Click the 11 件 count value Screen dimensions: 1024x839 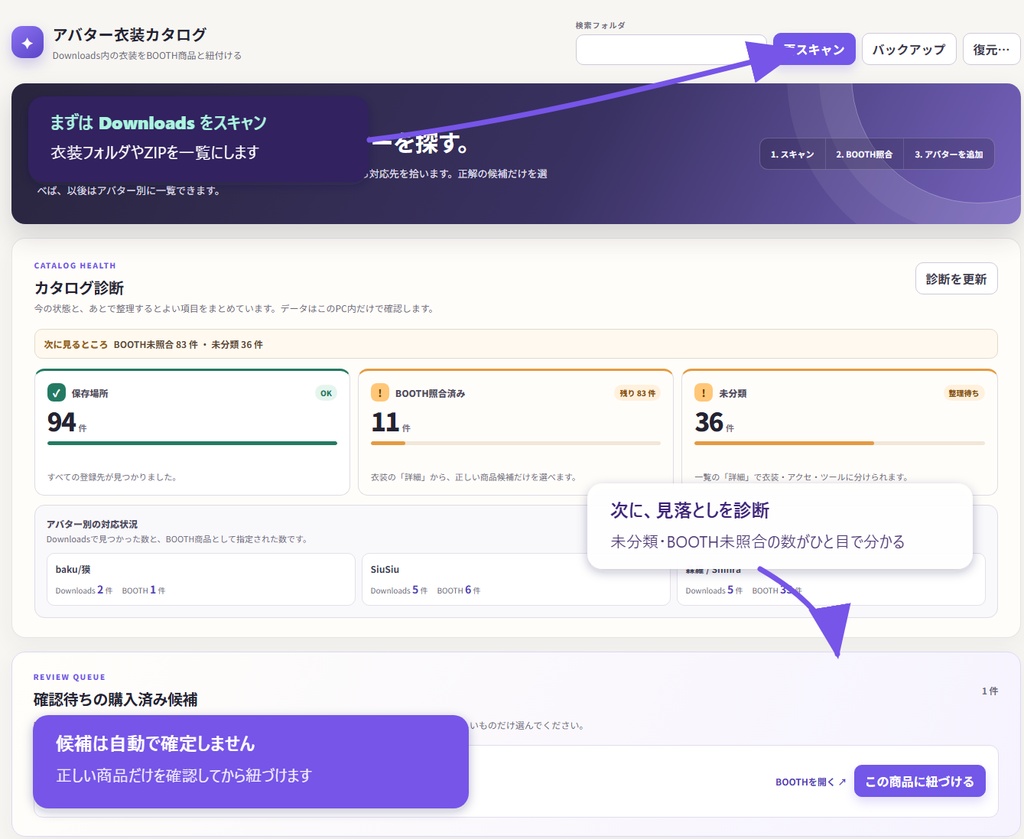391,422
